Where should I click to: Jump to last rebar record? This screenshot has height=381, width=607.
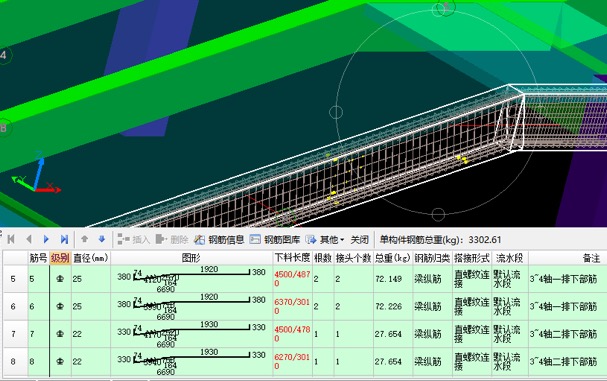pos(64,239)
